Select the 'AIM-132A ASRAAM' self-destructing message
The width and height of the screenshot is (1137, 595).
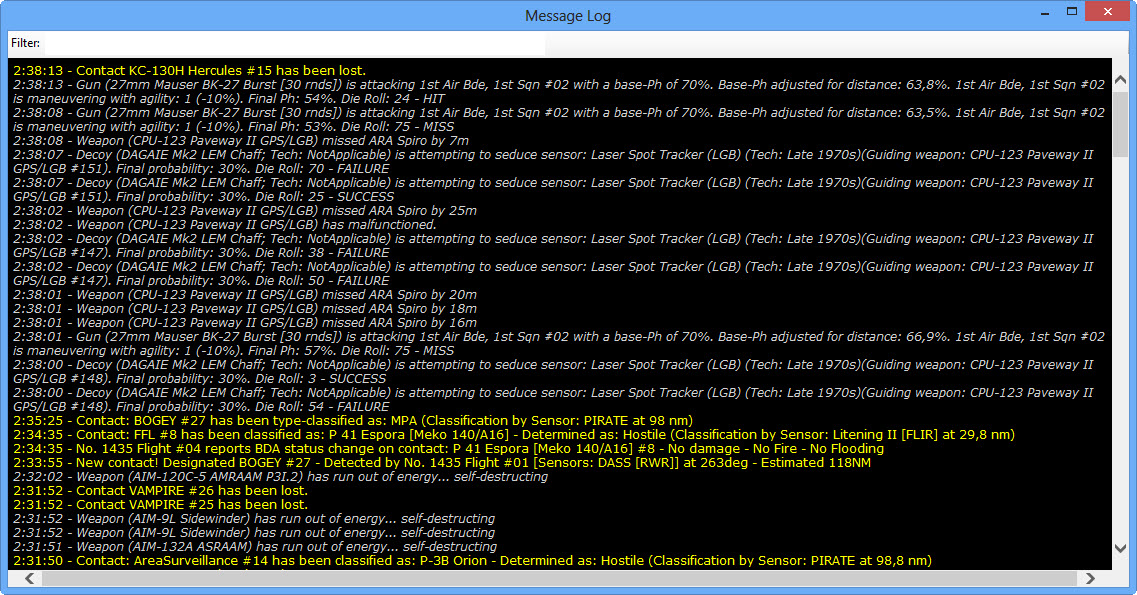click(x=255, y=547)
